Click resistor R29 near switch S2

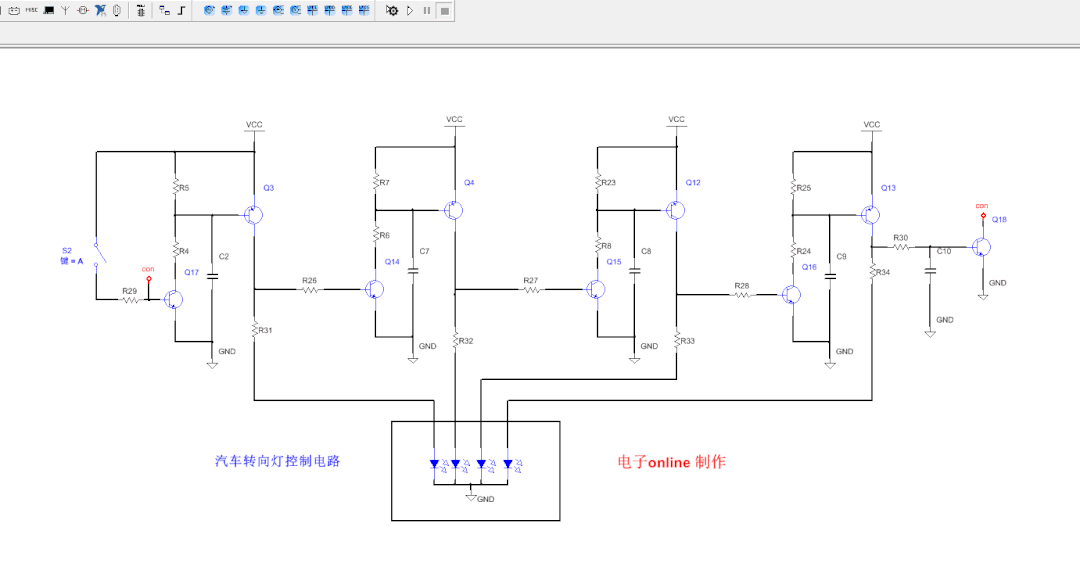[x=130, y=299]
